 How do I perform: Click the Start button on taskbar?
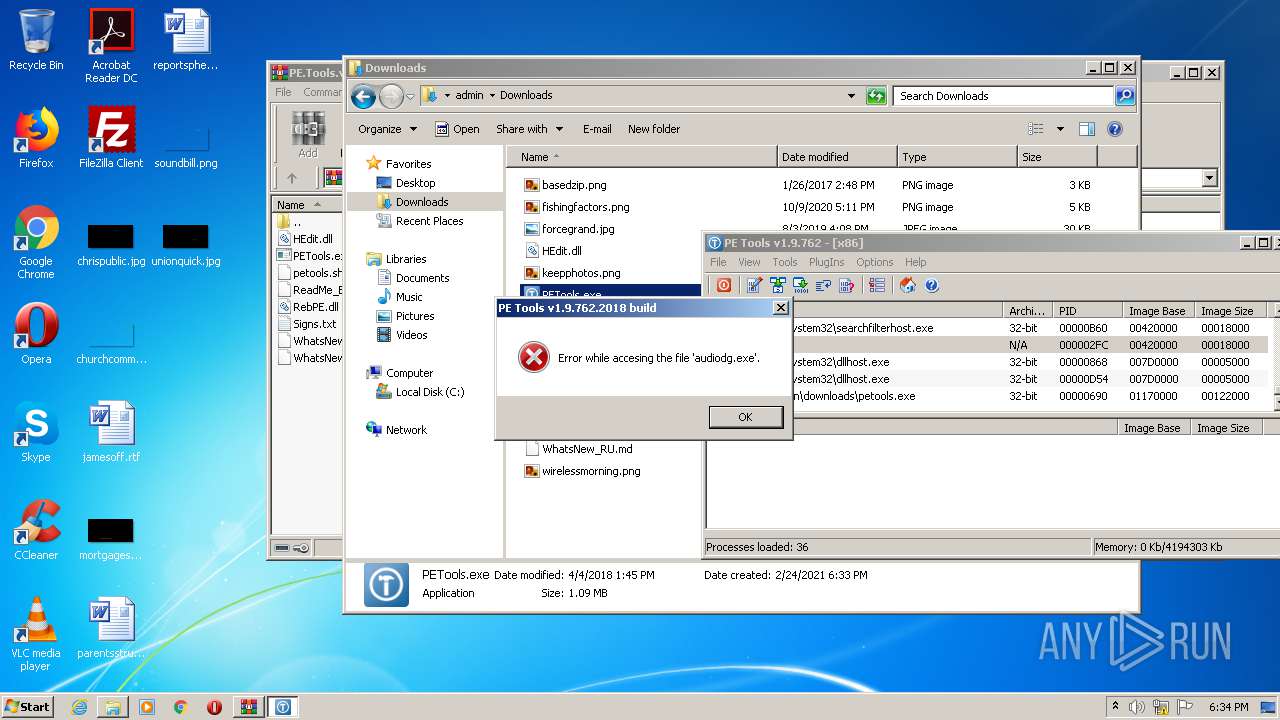click(x=28, y=706)
